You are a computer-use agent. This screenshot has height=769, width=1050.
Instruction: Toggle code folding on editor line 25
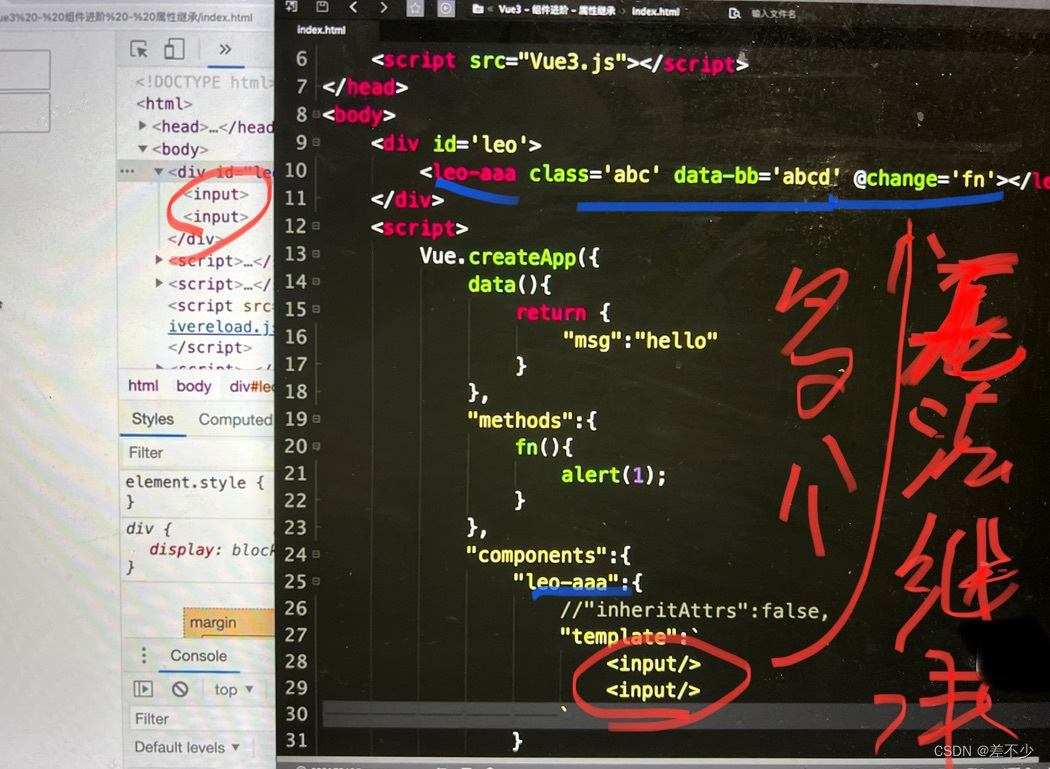coord(317,581)
